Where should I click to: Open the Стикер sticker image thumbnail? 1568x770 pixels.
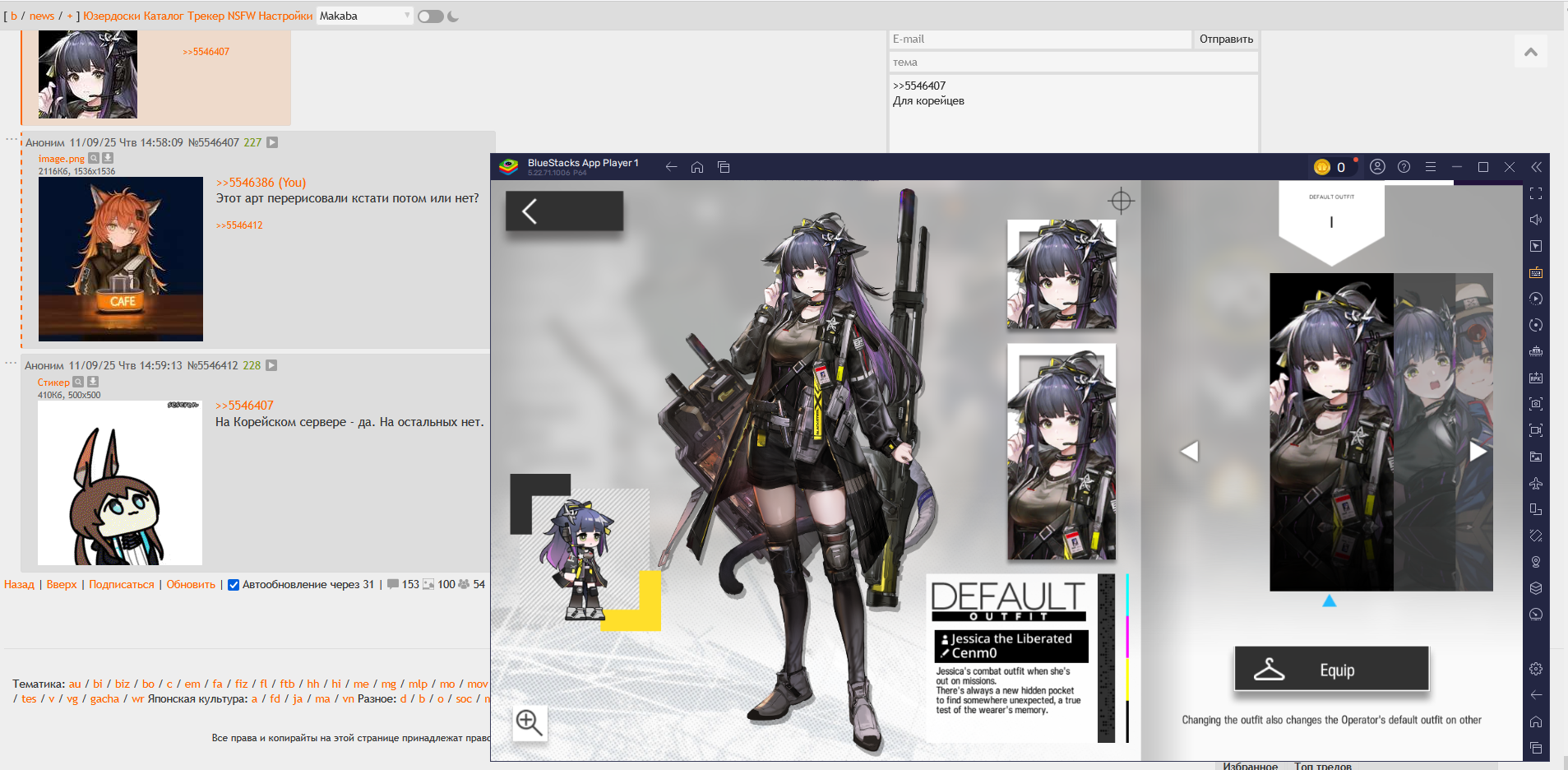(120, 483)
